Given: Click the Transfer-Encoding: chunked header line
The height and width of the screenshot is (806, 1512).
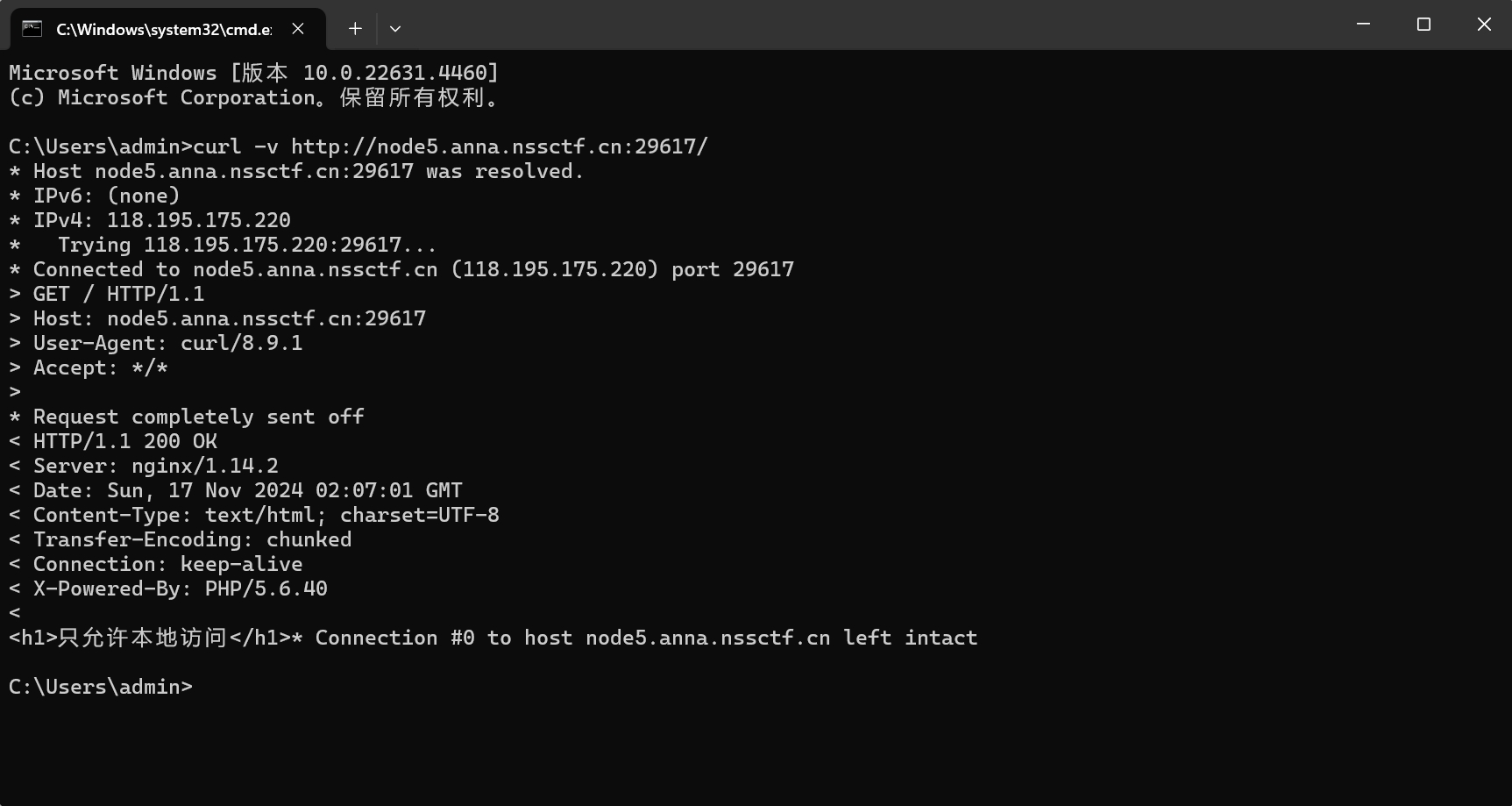Looking at the screenshot, I should coord(181,539).
